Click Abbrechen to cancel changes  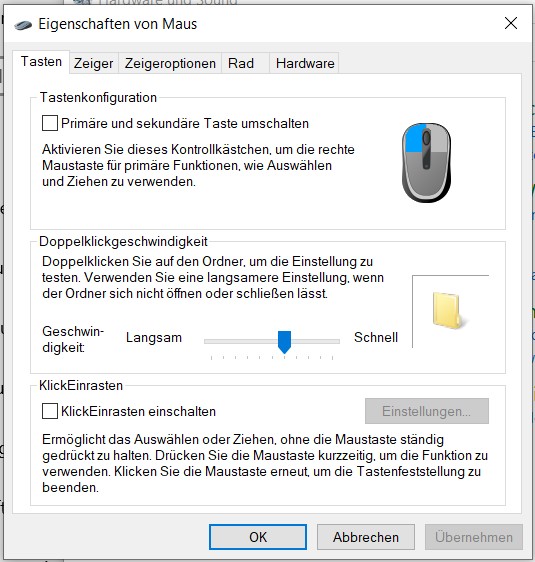click(x=366, y=537)
